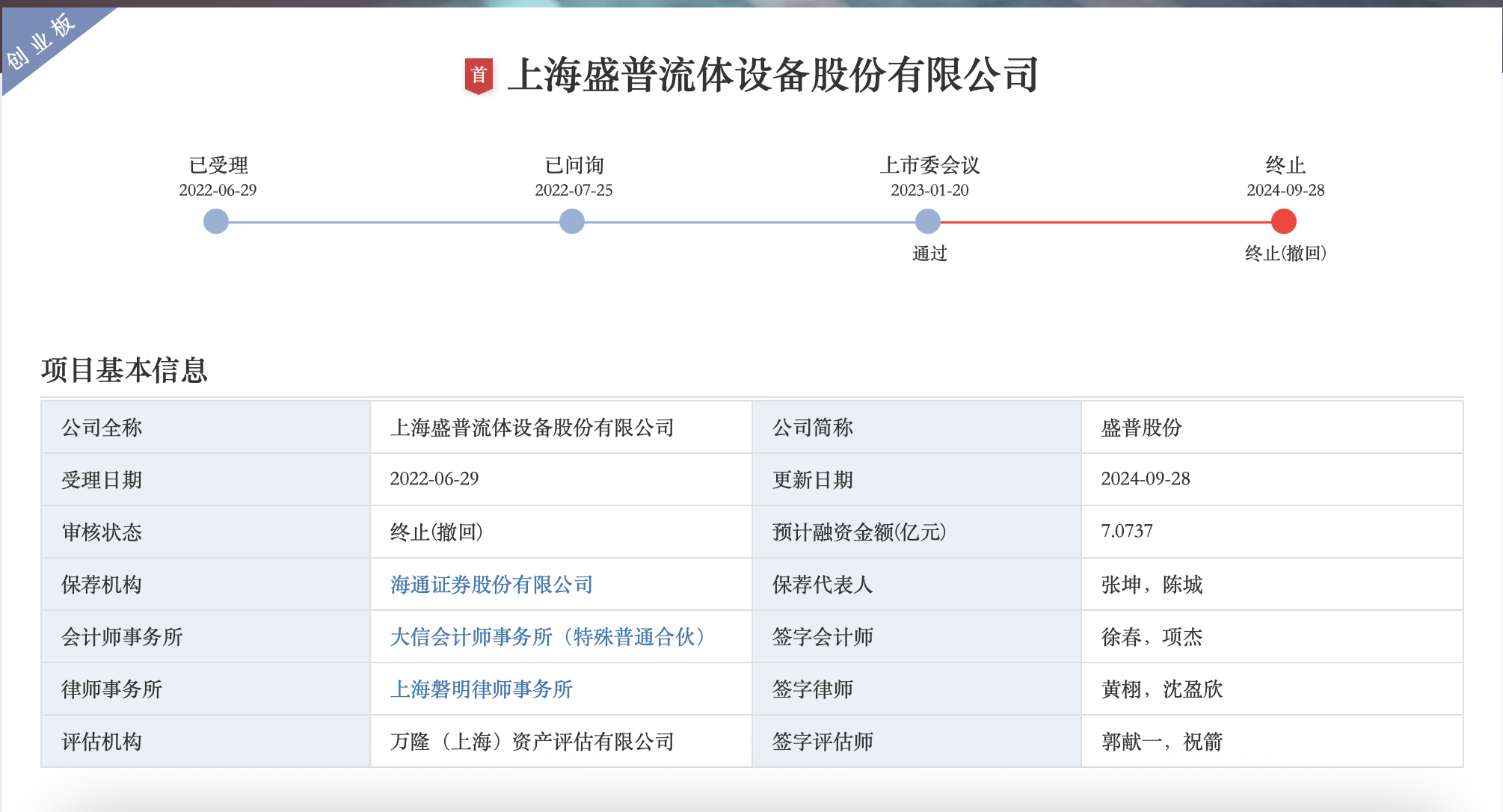Viewport: 1503px width, 812px height.
Task: Open the 海通证券股份有限公司 sponsor link
Action: tap(491, 585)
